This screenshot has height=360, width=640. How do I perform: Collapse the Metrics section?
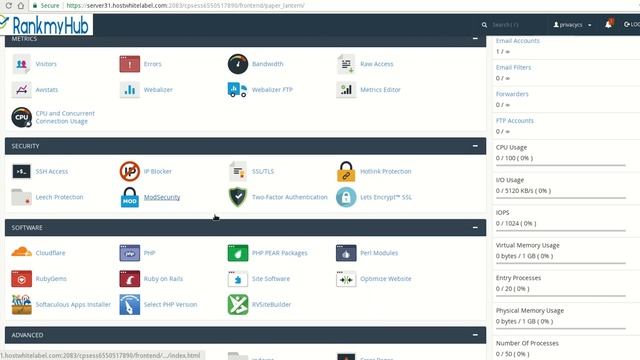475,38
